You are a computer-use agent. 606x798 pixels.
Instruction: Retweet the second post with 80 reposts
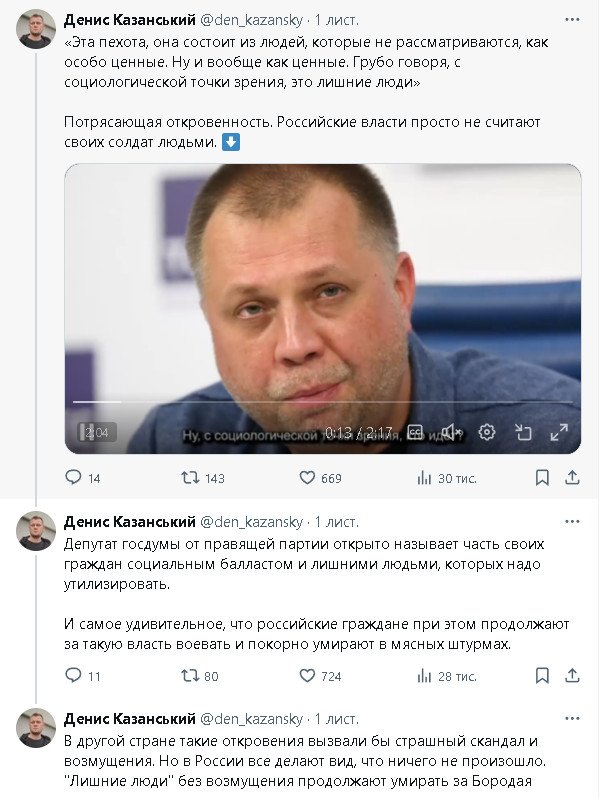click(x=188, y=676)
